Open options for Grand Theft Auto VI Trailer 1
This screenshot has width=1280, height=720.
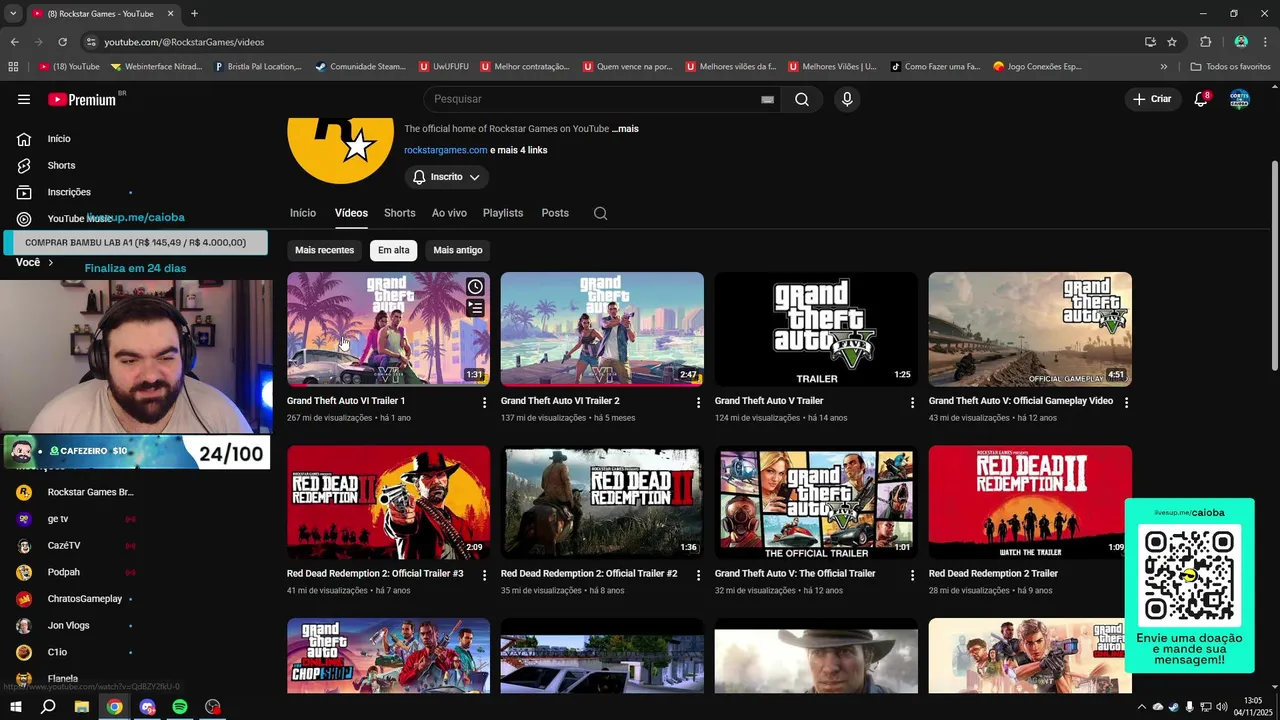[484, 402]
